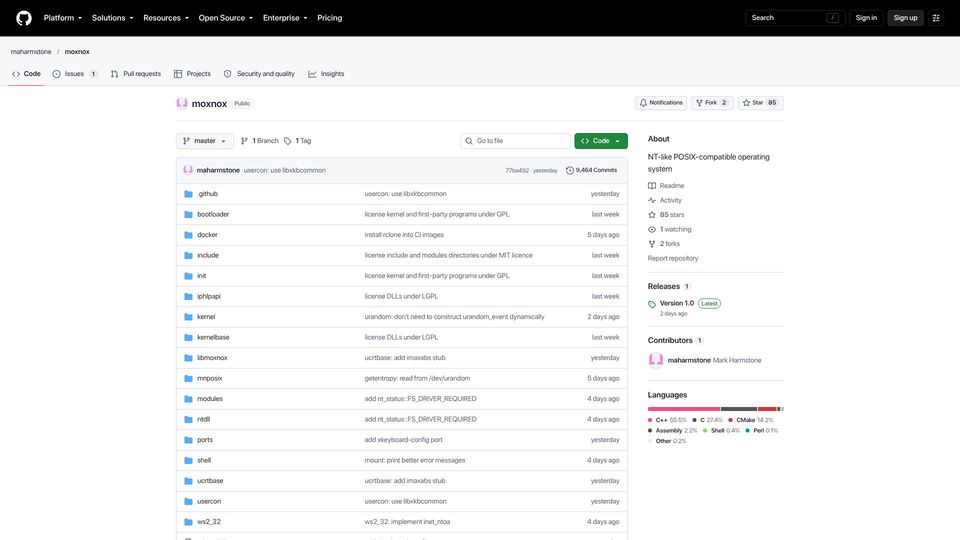Screen dimensions: 960x540
Task: Open the bootloader folder icon
Action: point(189,214)
